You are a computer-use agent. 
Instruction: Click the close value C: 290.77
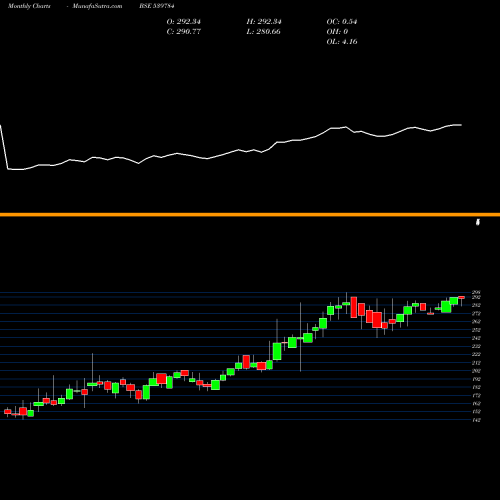tap(184, 32)
